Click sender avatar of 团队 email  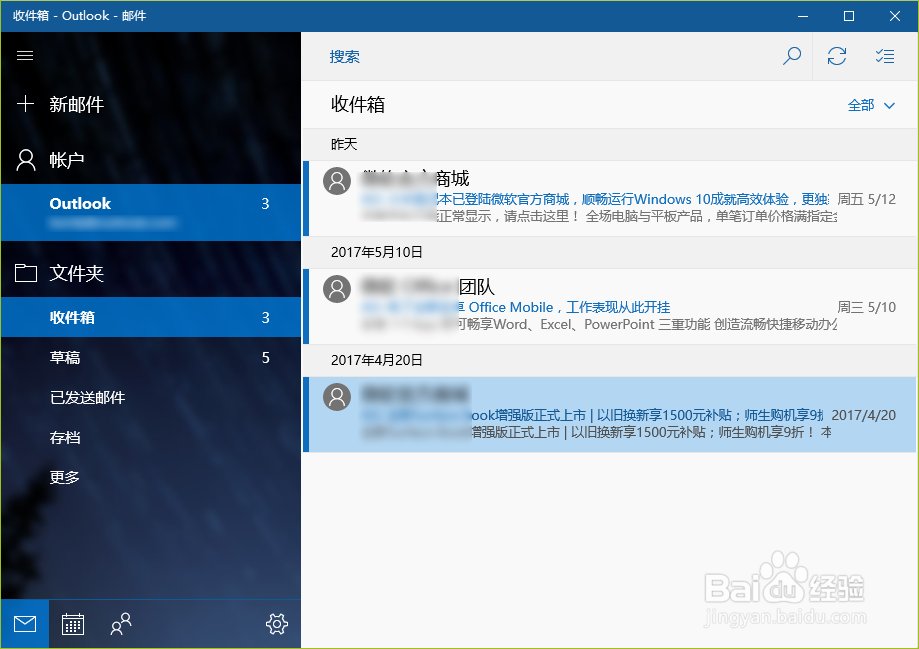(x=337, y=288)
